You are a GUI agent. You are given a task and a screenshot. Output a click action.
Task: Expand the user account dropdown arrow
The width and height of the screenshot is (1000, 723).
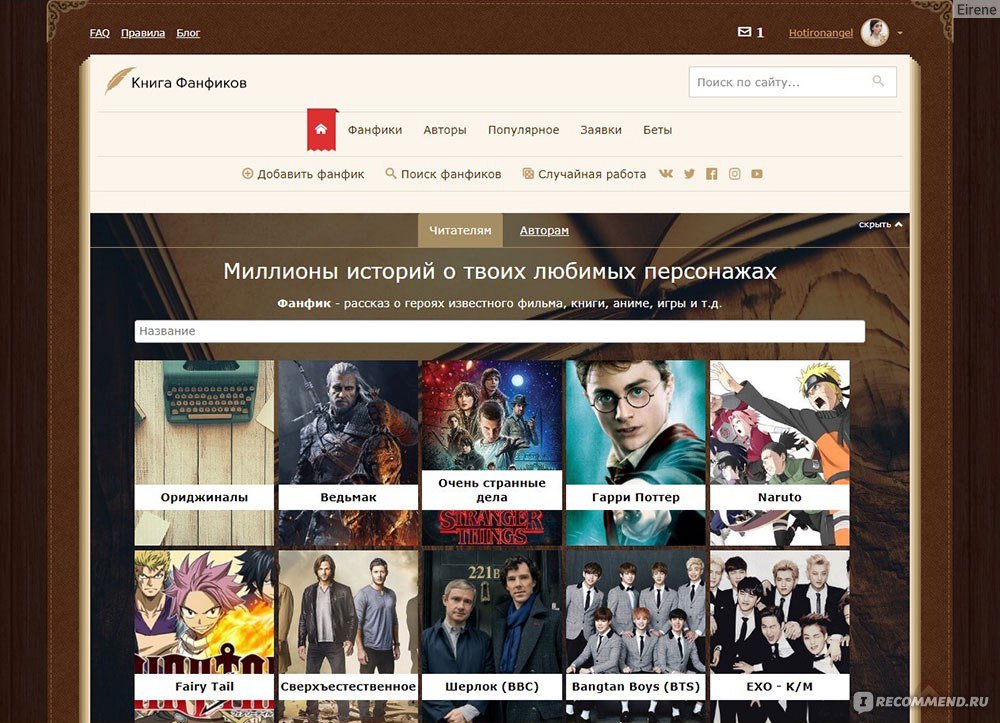coord(900,33)
